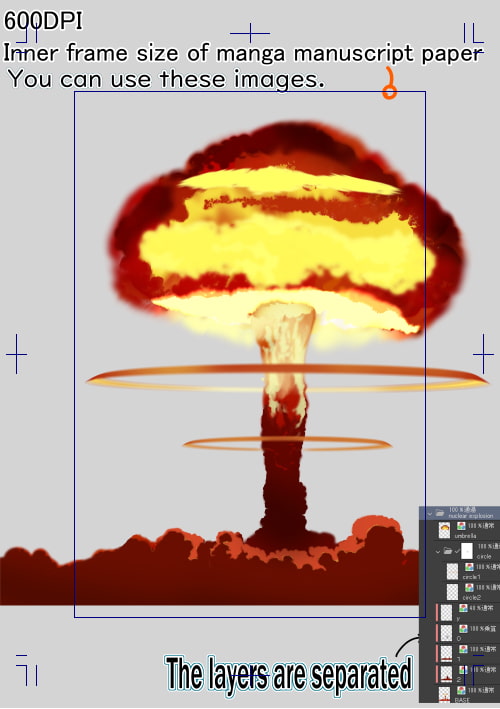Click the circle1 layer color-mode icon
Image resolution: width=500 pixels, height=709 pixels.
click(x=469, y=567)
